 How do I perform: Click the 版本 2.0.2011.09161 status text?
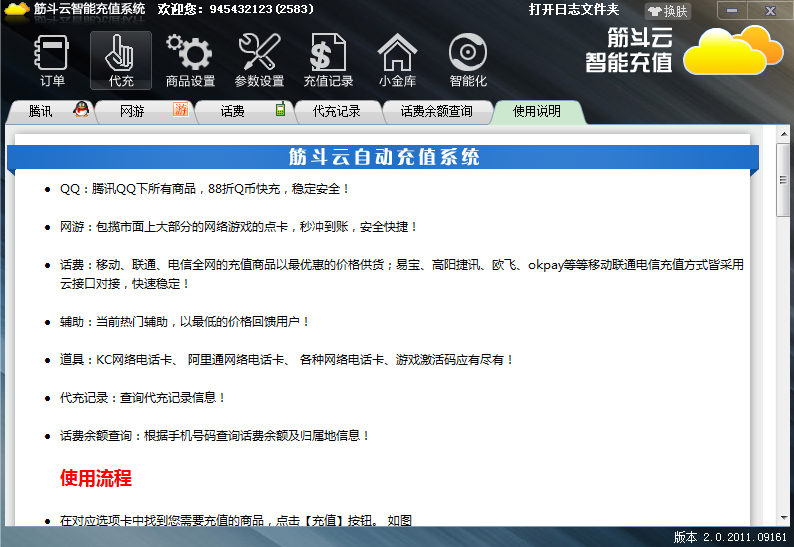730,537
